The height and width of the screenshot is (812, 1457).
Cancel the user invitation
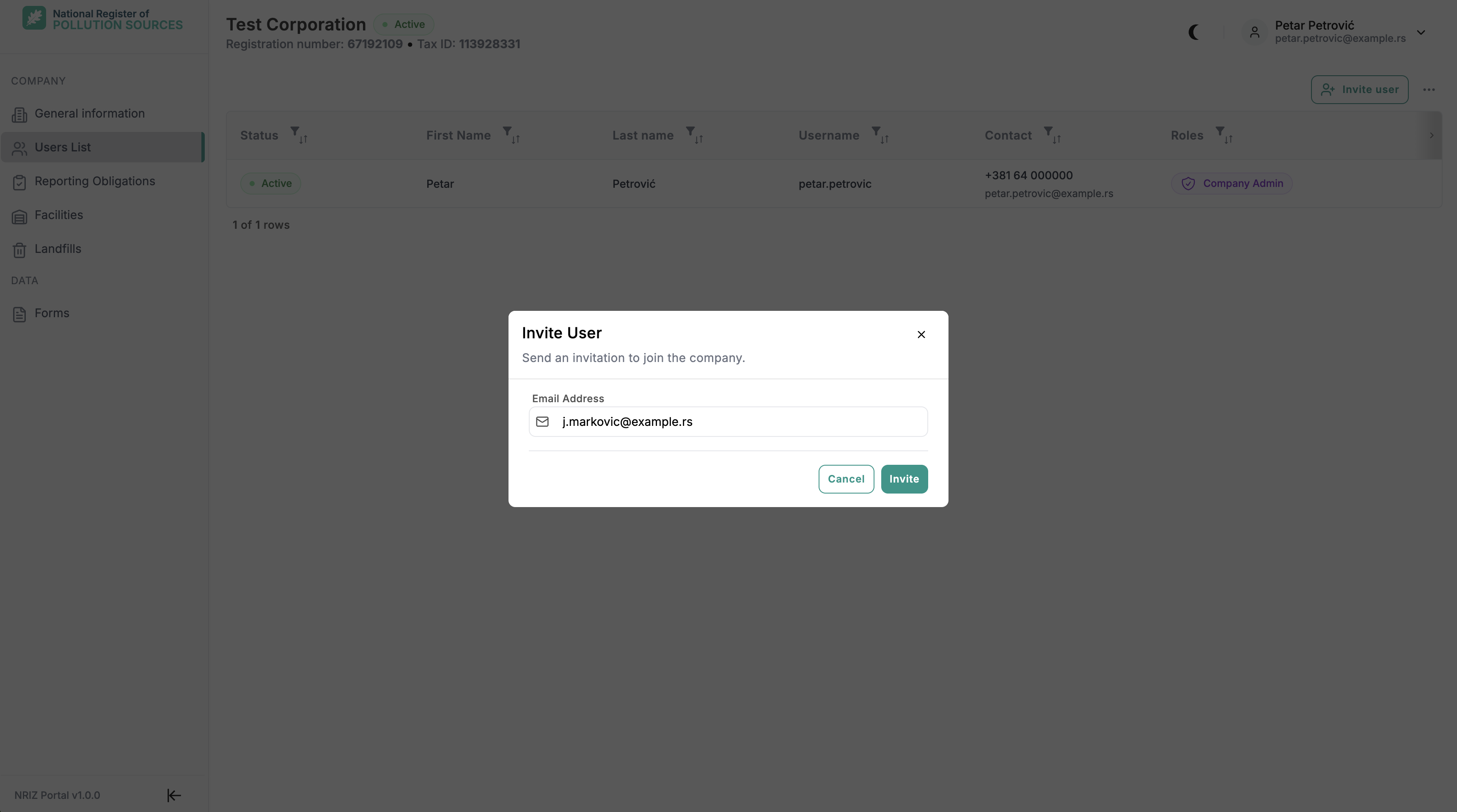(x=846, y=479)
